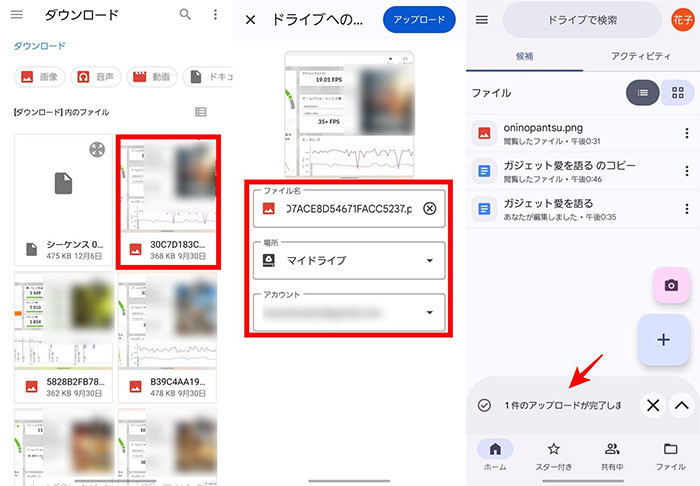Select grid view toggle in Drive
Screen dimensions: 700x486
coord(678,93)
